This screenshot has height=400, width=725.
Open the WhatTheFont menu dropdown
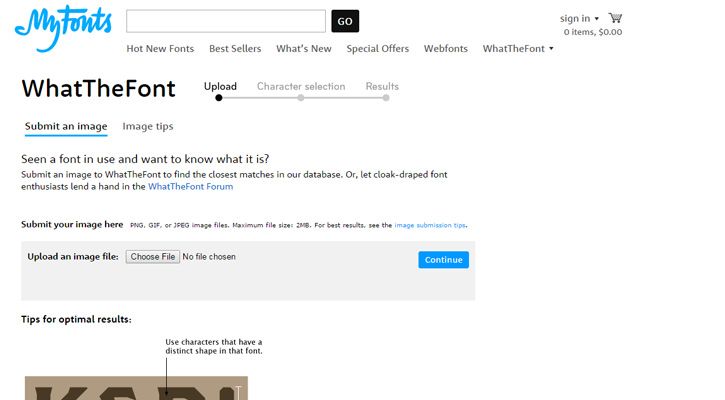point(518,49)
